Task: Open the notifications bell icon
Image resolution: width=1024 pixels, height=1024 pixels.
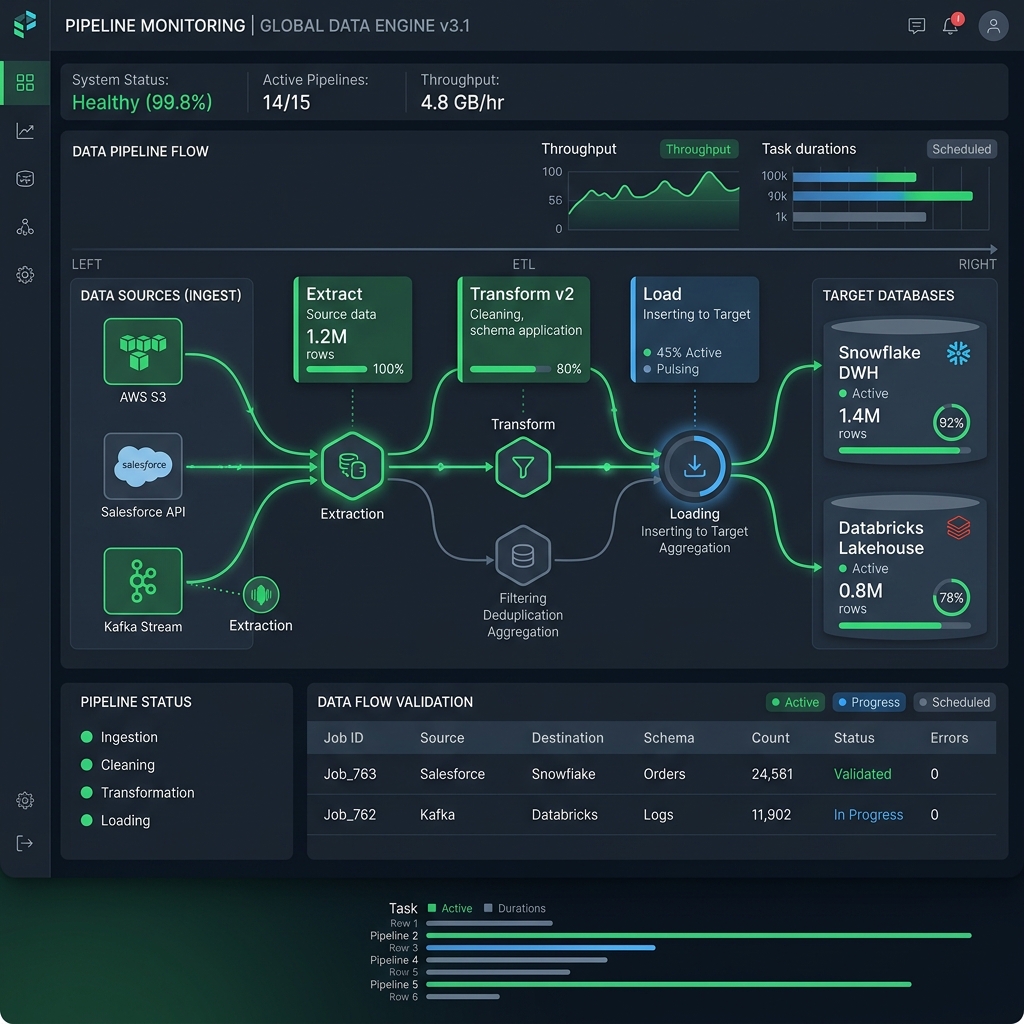Action: coord(951,25)
